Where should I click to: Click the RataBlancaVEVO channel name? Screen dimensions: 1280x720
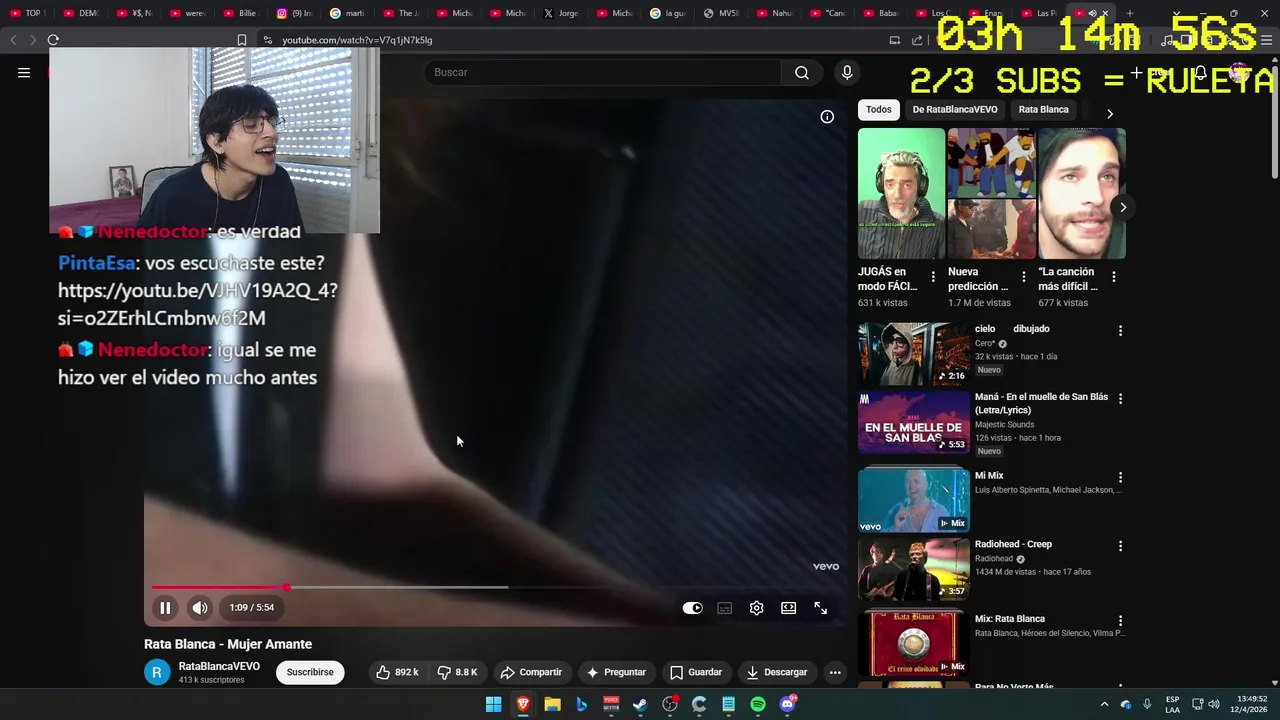tap(219, 666)
